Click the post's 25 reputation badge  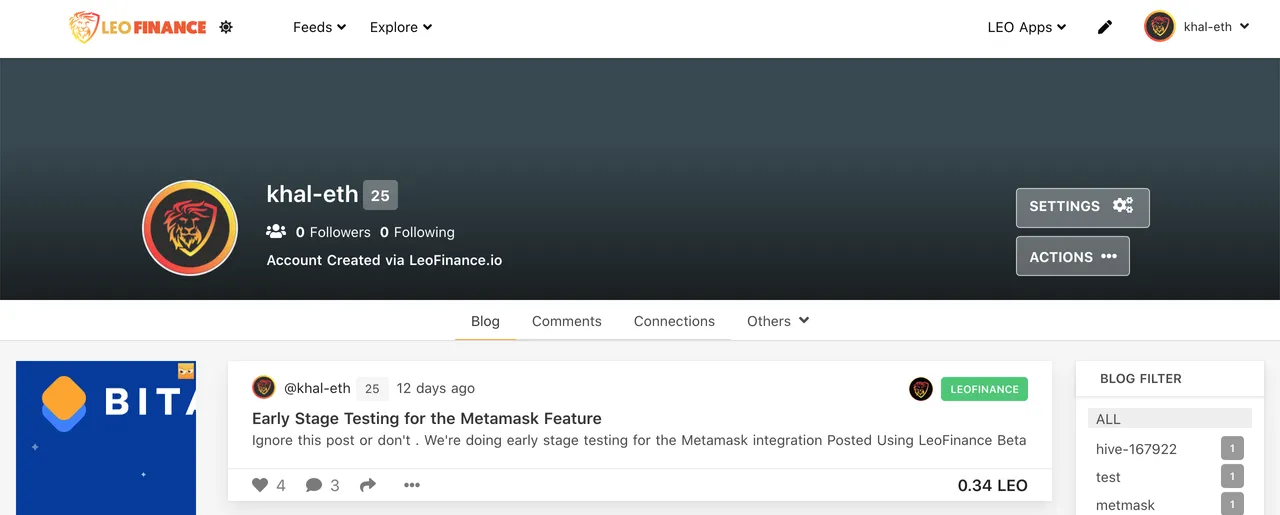click(372, 388)
